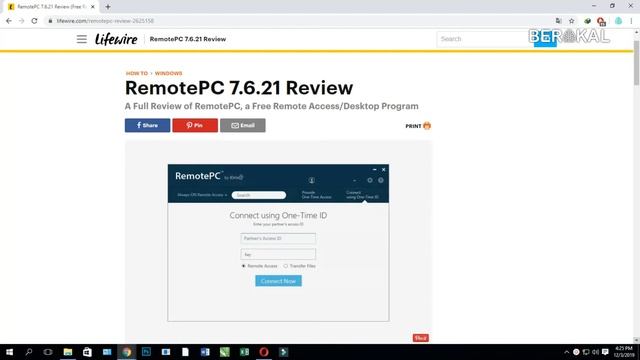The image size is (640, 360).
Task: Click the WINDOWS breadcrumb link
Action: click(169, 73)
